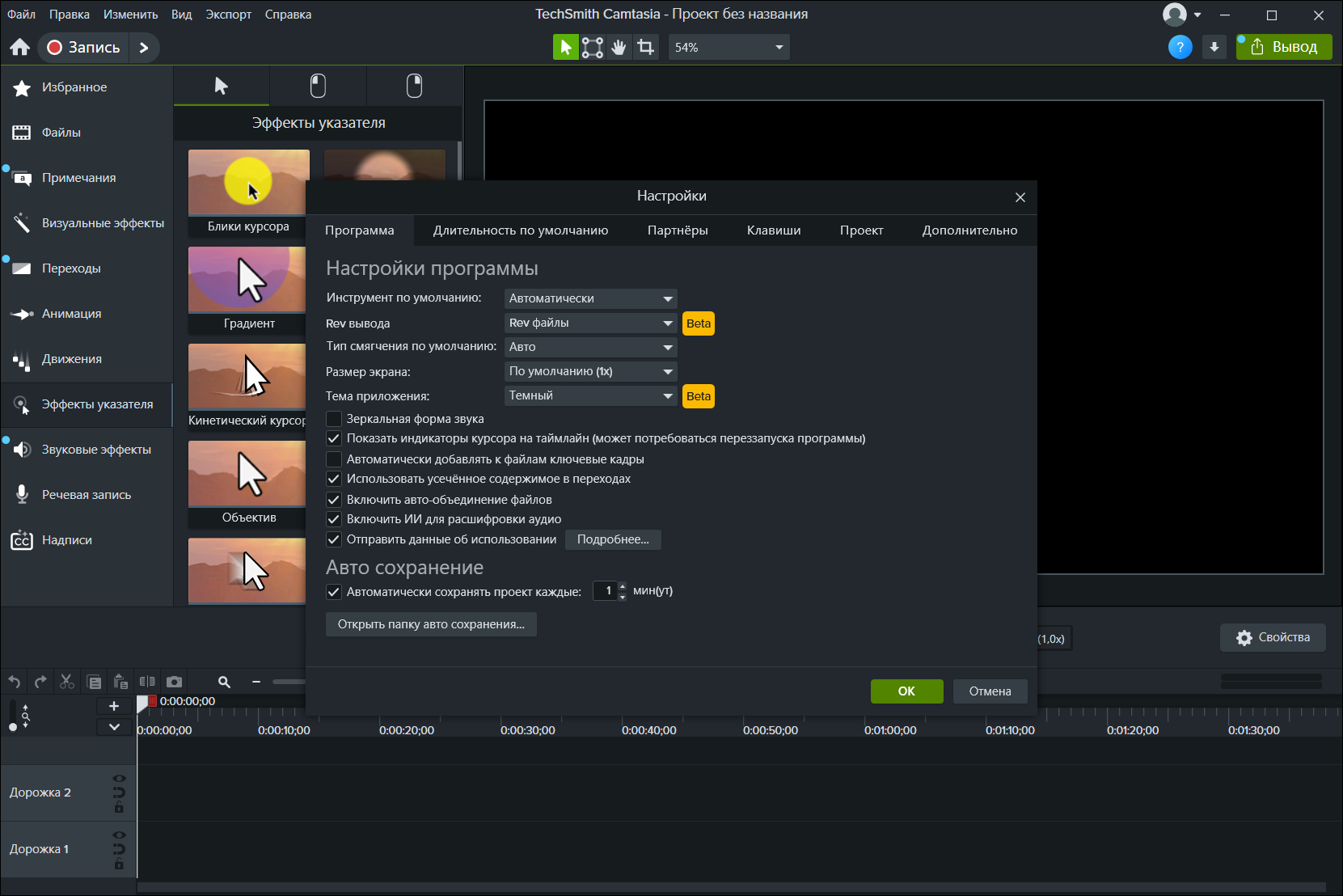Open the canvas zoom 54% dropdown
The image size is (1343, 896).
(x=729, y=47)
